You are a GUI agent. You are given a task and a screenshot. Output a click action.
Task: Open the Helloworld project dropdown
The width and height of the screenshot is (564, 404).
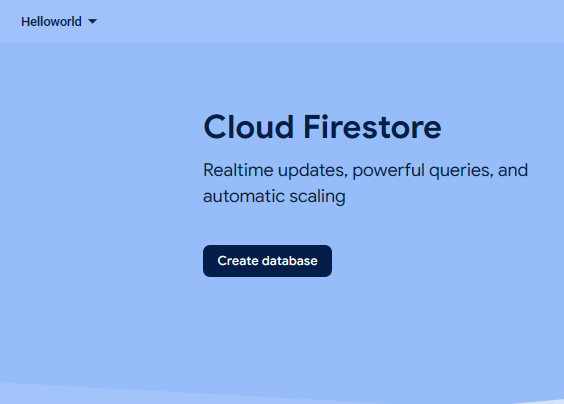click(59, 22)
